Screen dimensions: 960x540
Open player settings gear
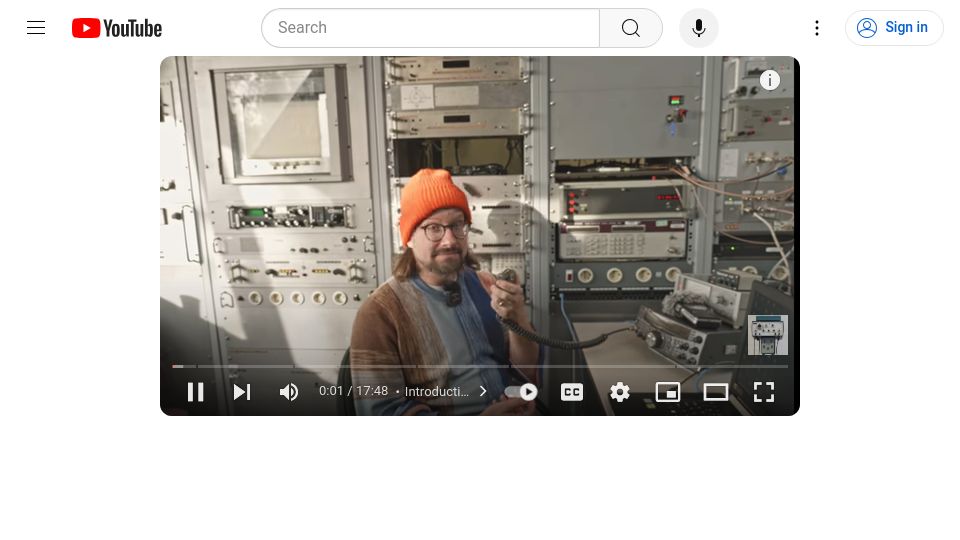click(620, 392)
